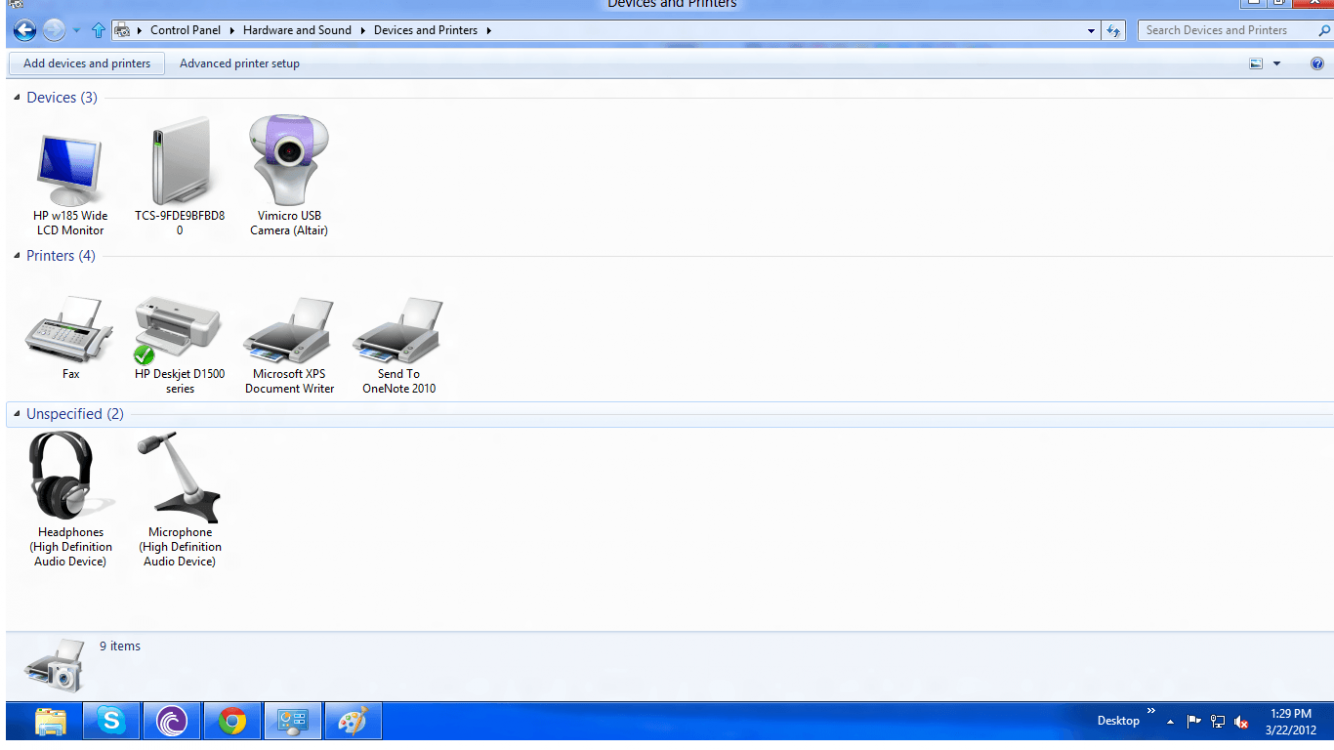1334x750 pixels.
Task: Show hidden tray icons arrow
Action: click(1170, 721)
